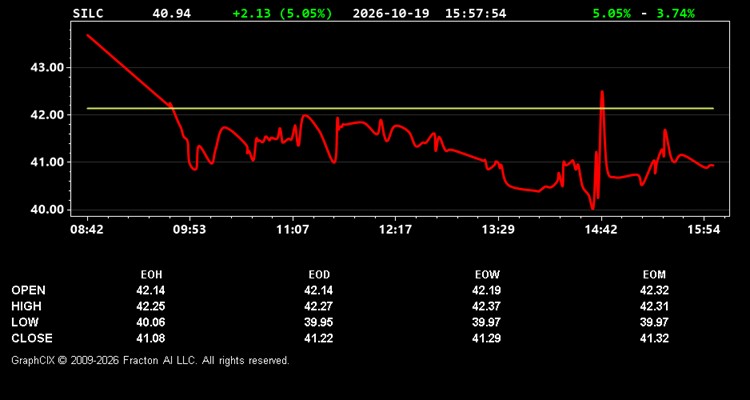Image resolution: width=750 pixels, height=400 pixels.
Task: Select EOH LOW cell 40.06
Action: 150,322
